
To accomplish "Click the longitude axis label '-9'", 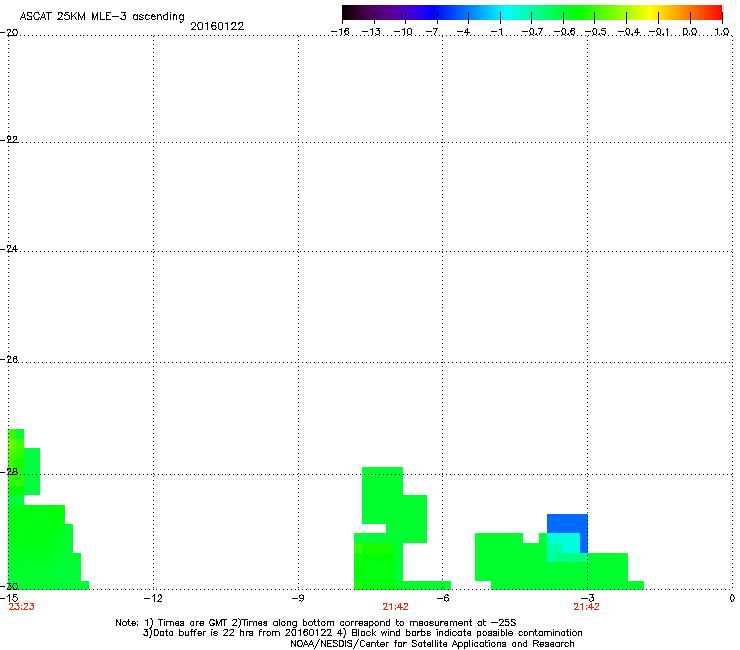I will click(297, 598).
